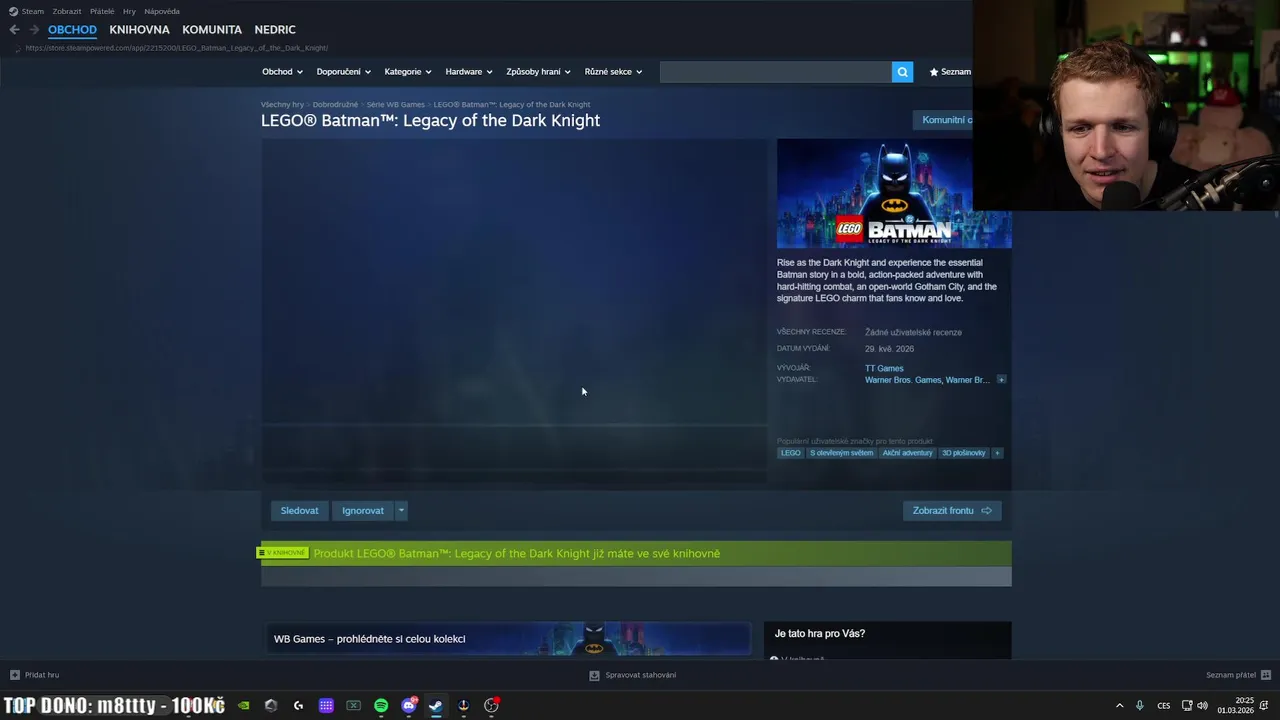The width and height of the screenshot is (1280, 720).
Task: Open the WB Games collection banner
Action: click(x=508, y=639)
